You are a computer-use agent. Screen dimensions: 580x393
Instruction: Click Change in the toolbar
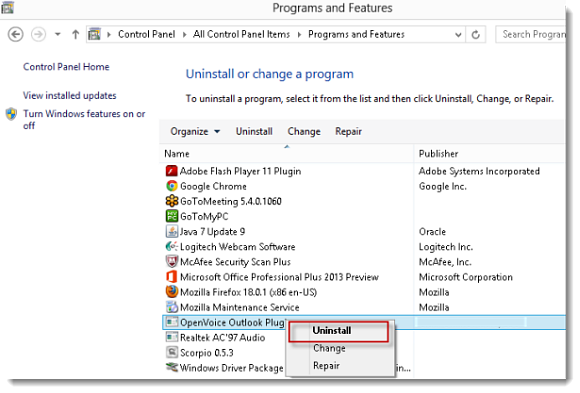[304, 131]
